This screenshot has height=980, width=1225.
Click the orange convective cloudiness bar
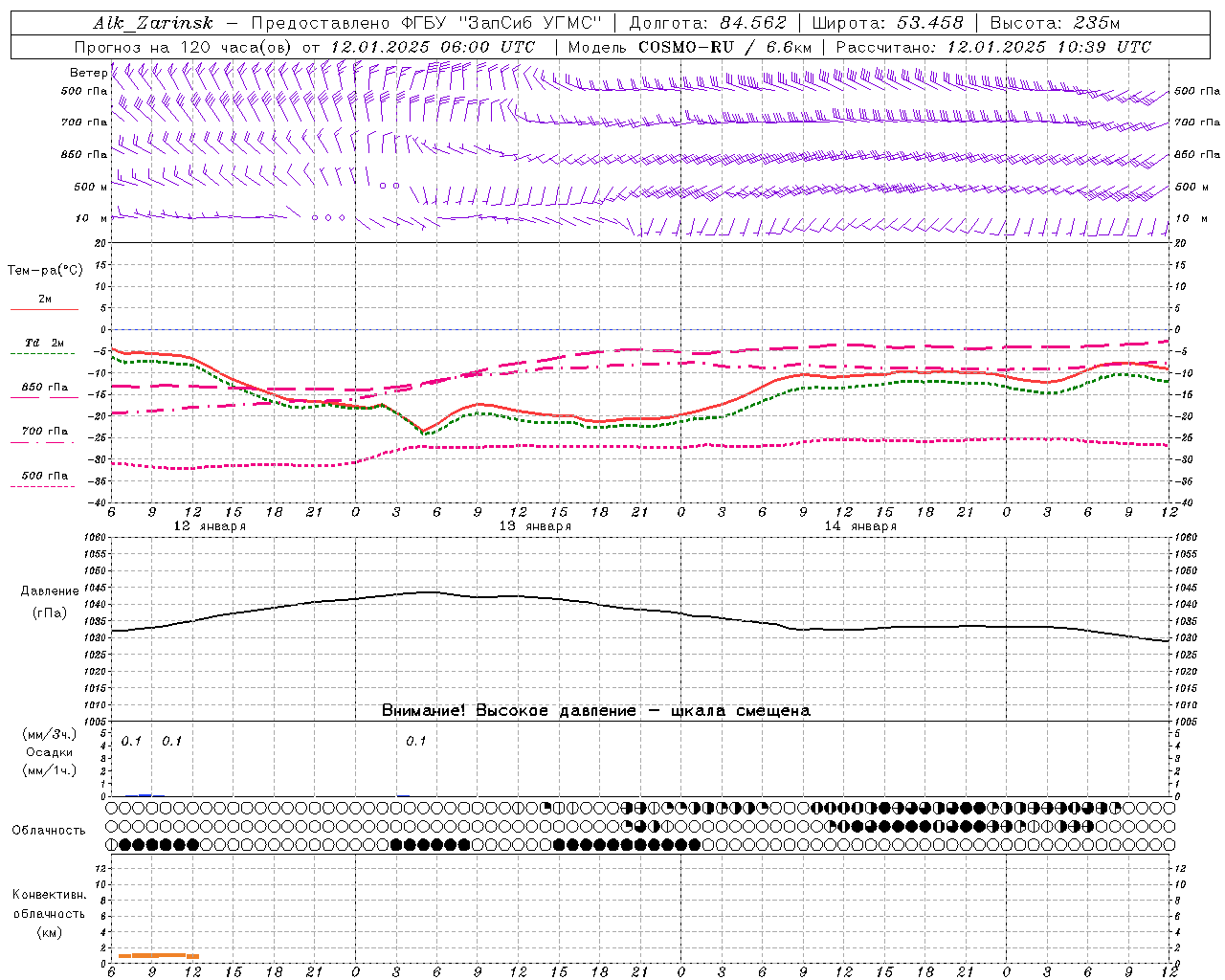[x=159, y=955]
